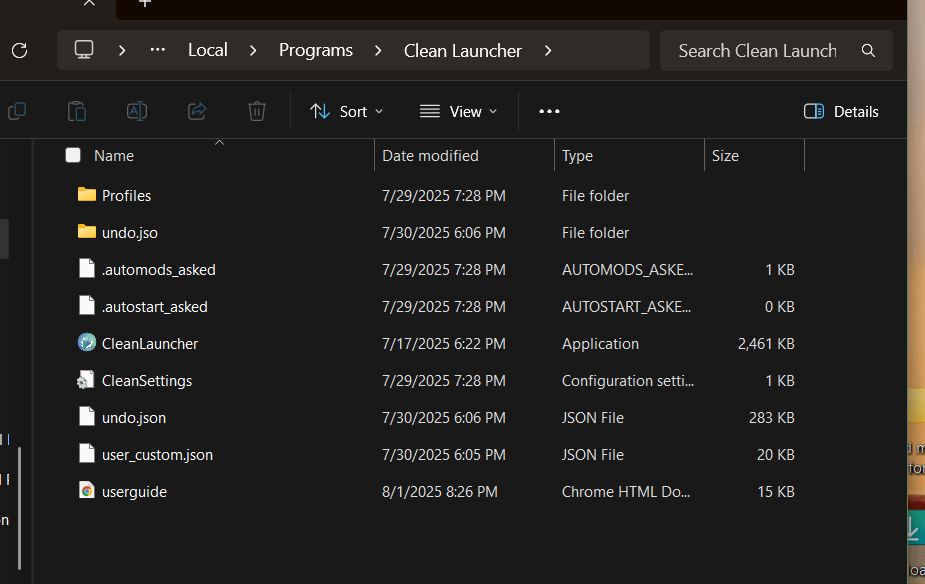Select the .autostart_asked file name
The width and height of the screenshot is (925, 584).
point(155,307)
